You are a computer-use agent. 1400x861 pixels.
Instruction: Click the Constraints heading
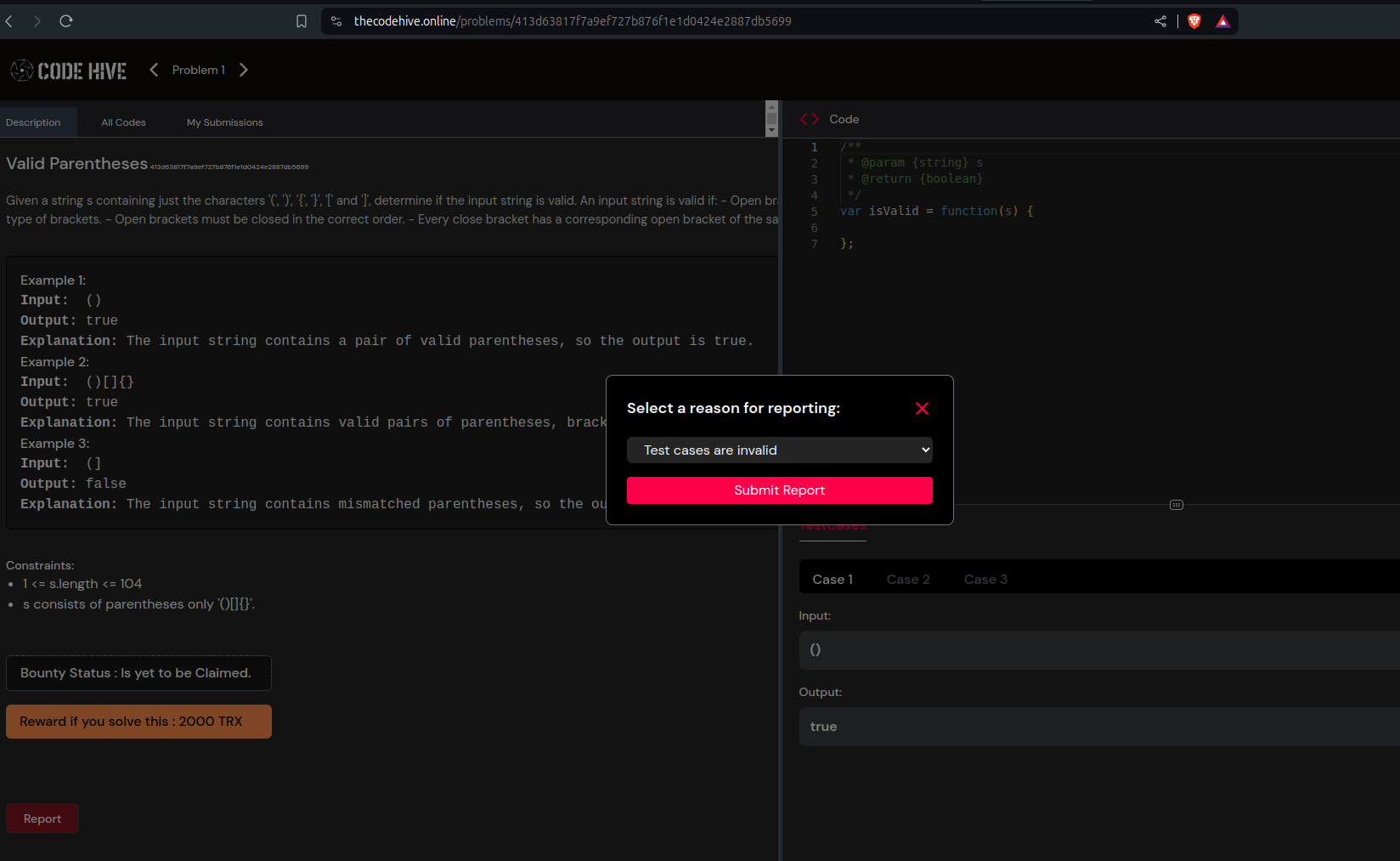tap(40, 565)
